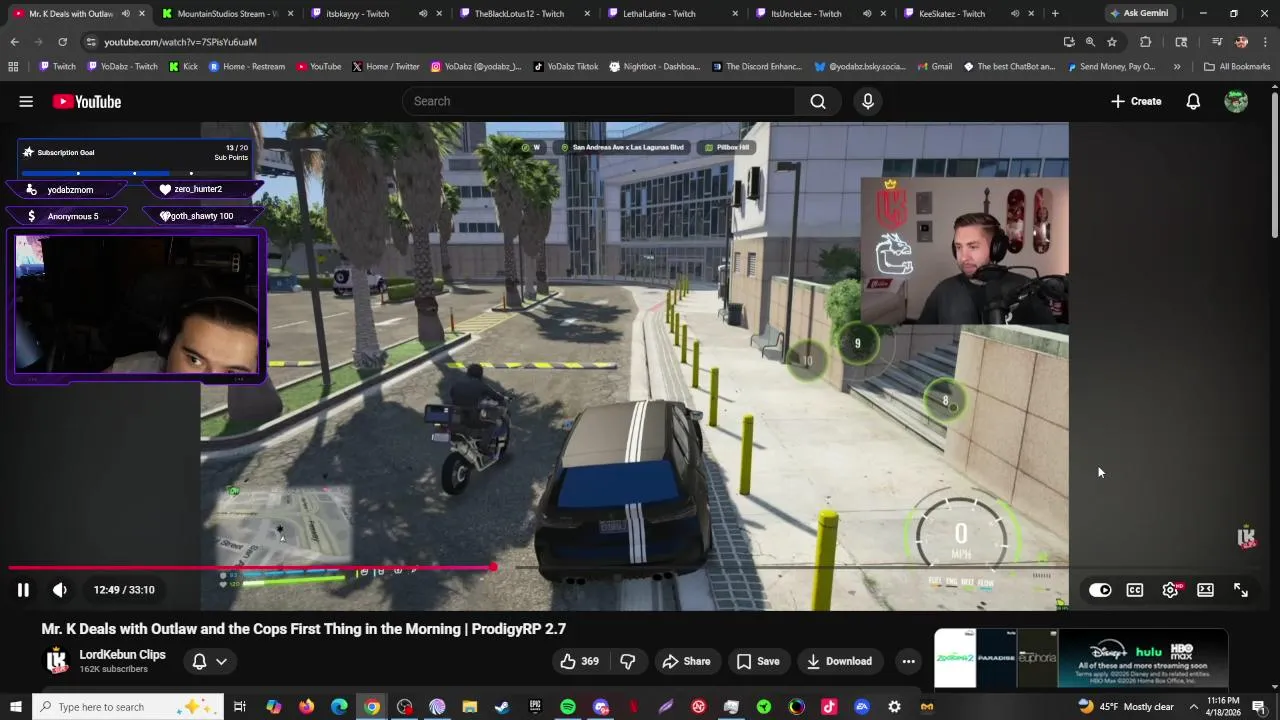The width and height of the screenshot is (1280, 720).
Task: Save the video to a playlist
Action: click(x=758, y=661)
